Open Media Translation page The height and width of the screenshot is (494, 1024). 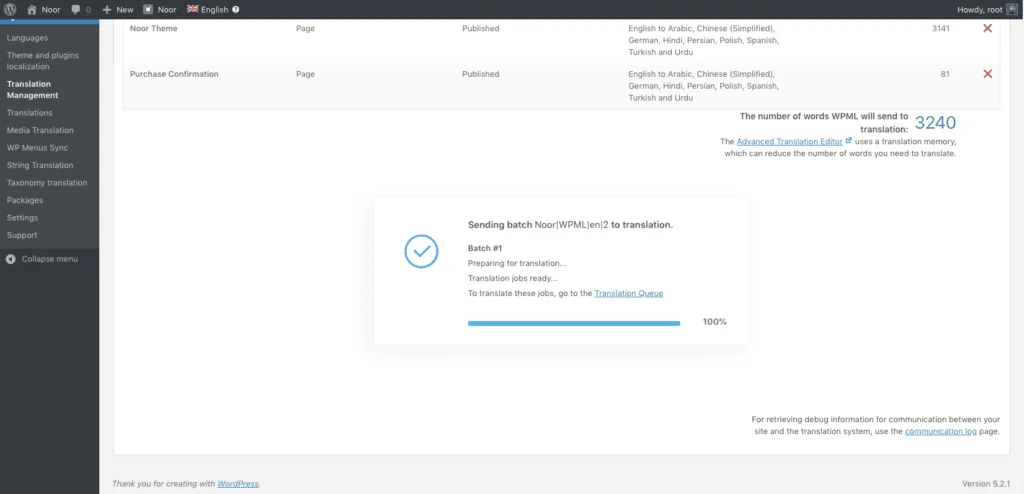40,130
